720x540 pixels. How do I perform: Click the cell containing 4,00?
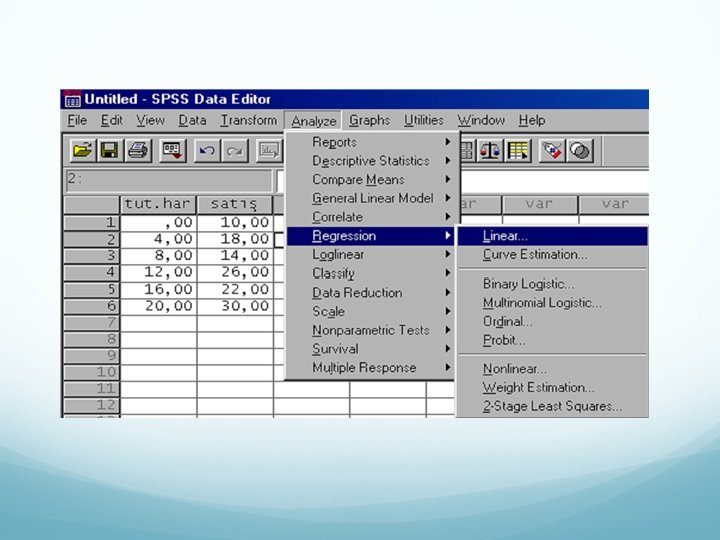pyautogui.click(x=158, y=239)
